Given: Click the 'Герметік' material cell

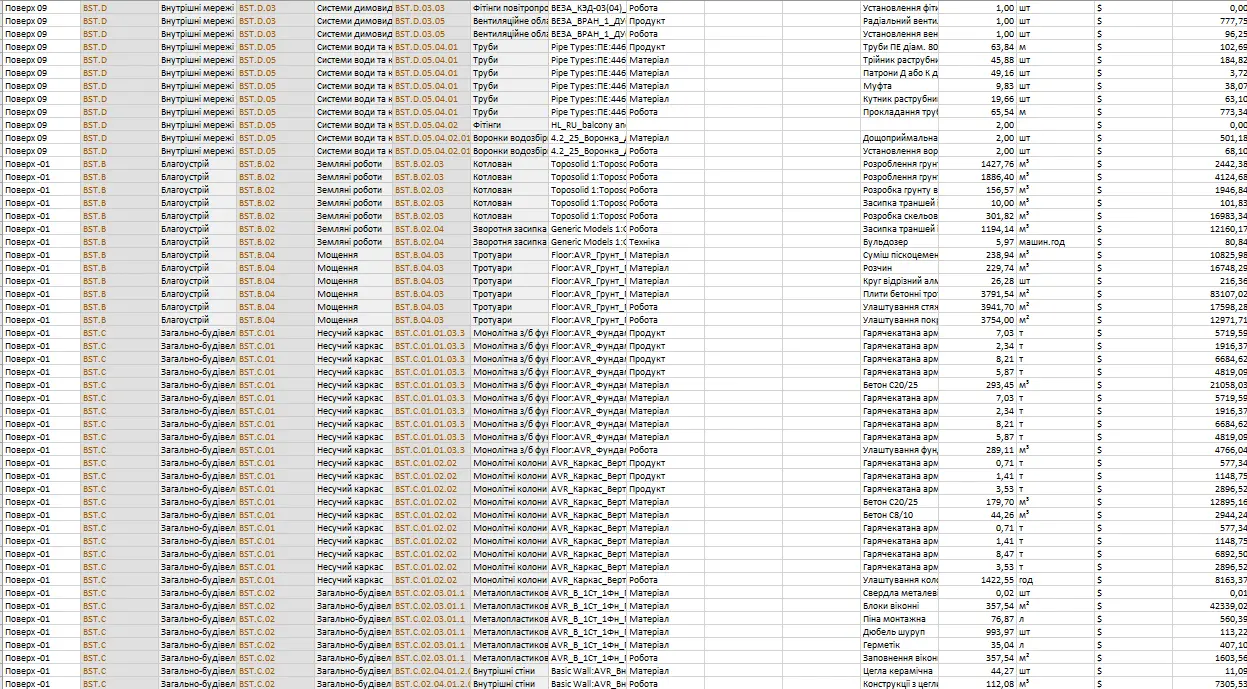Looking at the screenshot, I should click(900, 644).
